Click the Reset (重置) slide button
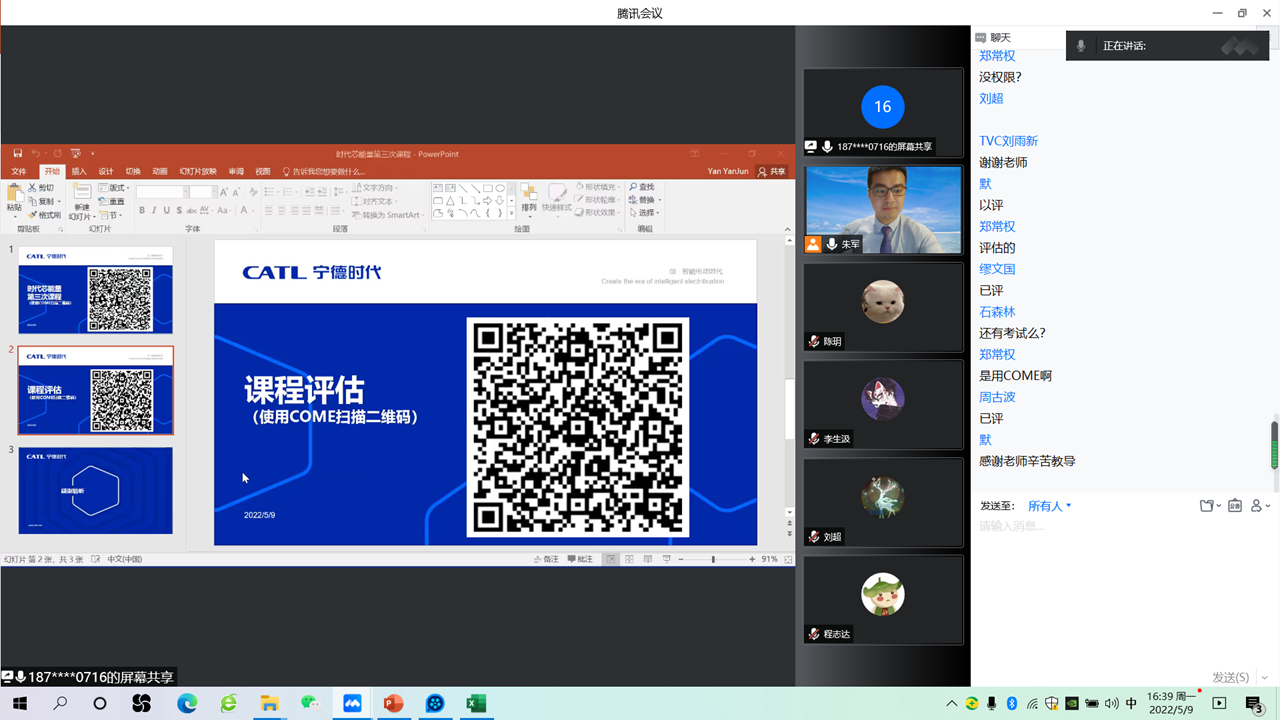Screen dimensions: 1280x720 point(111,201)
